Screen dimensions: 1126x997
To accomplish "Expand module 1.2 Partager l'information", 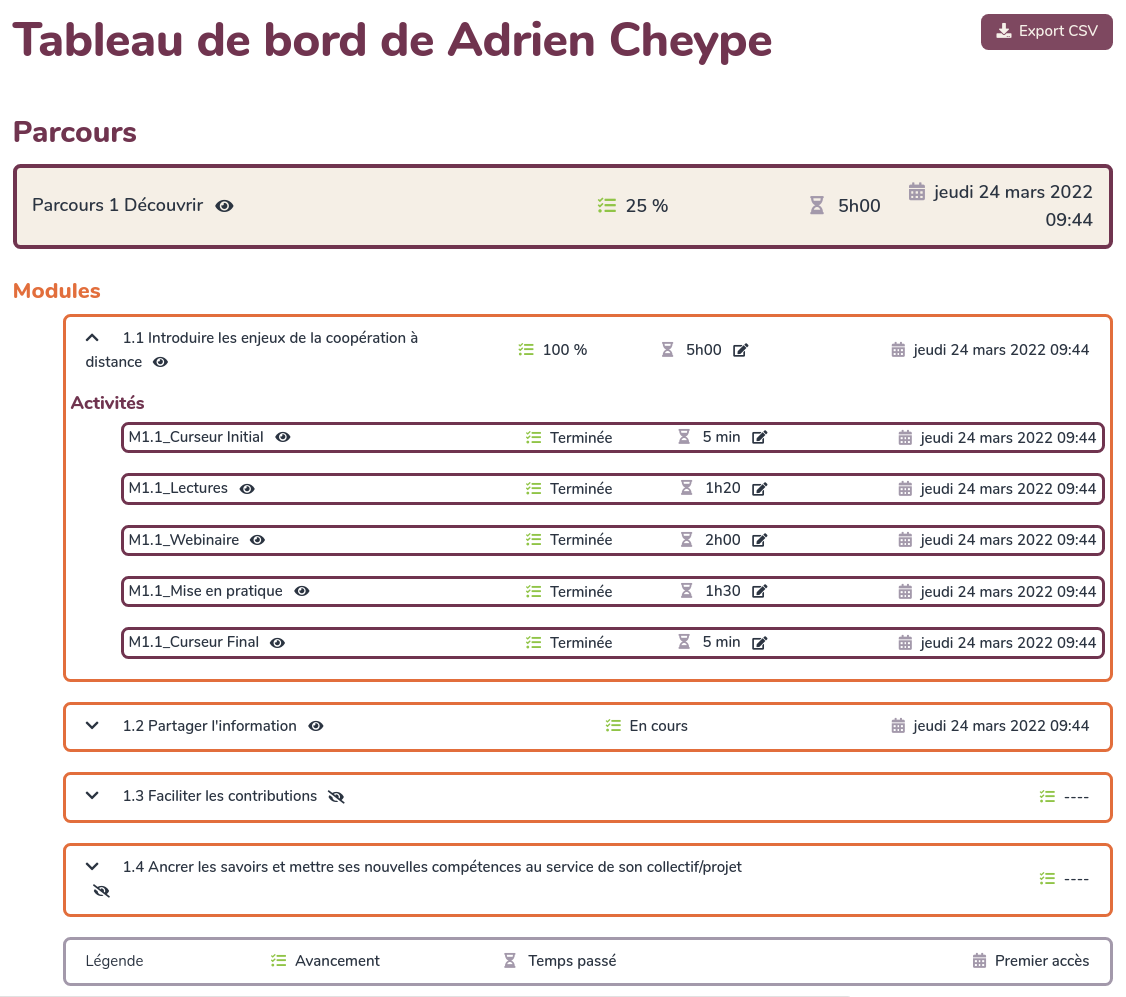I will point(92,725).
